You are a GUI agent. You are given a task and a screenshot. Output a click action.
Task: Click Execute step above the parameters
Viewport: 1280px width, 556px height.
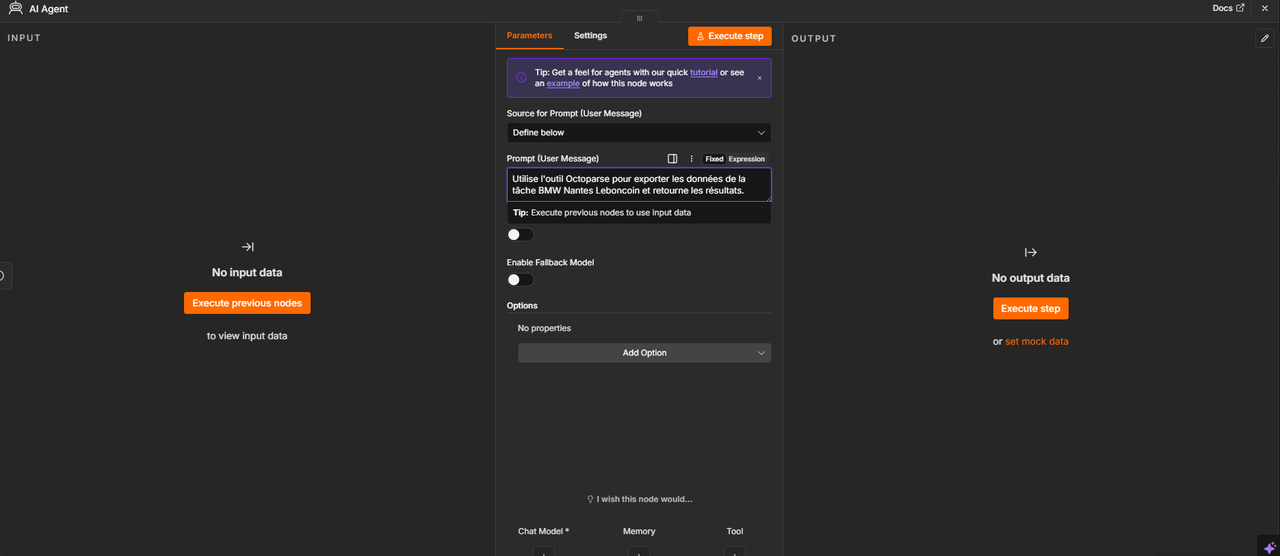[x=730, y=36]
